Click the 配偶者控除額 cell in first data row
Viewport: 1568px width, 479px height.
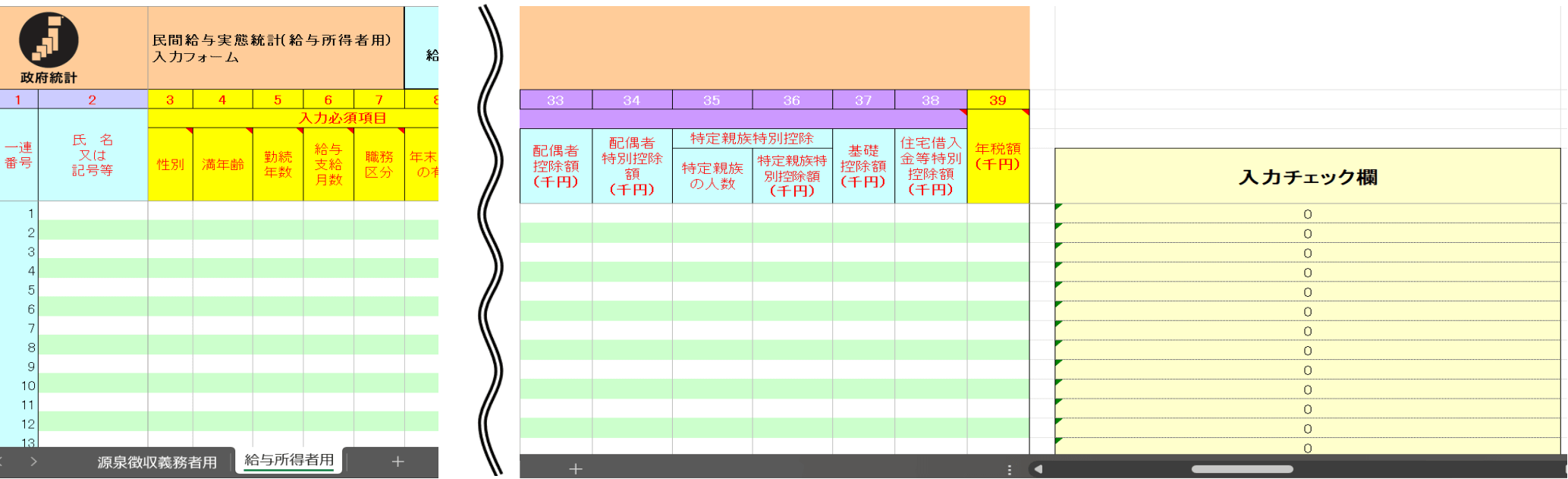coord(555,214)
